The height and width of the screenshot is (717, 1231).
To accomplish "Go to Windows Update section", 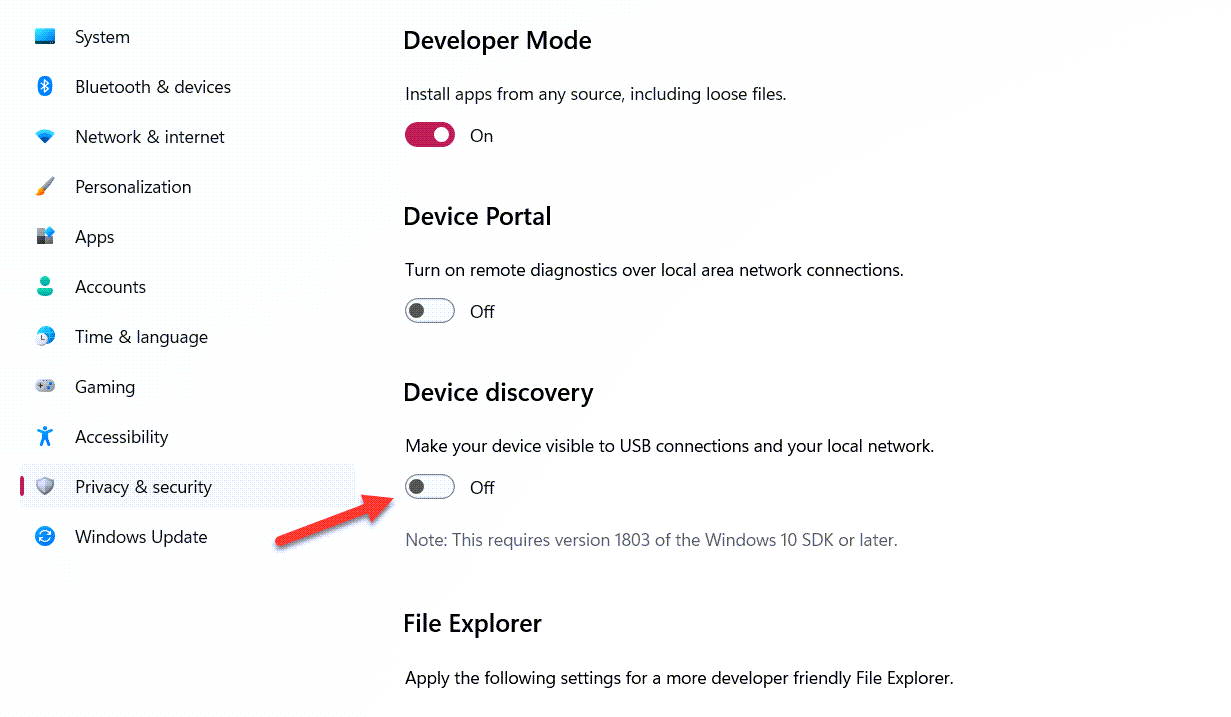I will point(141,537).
